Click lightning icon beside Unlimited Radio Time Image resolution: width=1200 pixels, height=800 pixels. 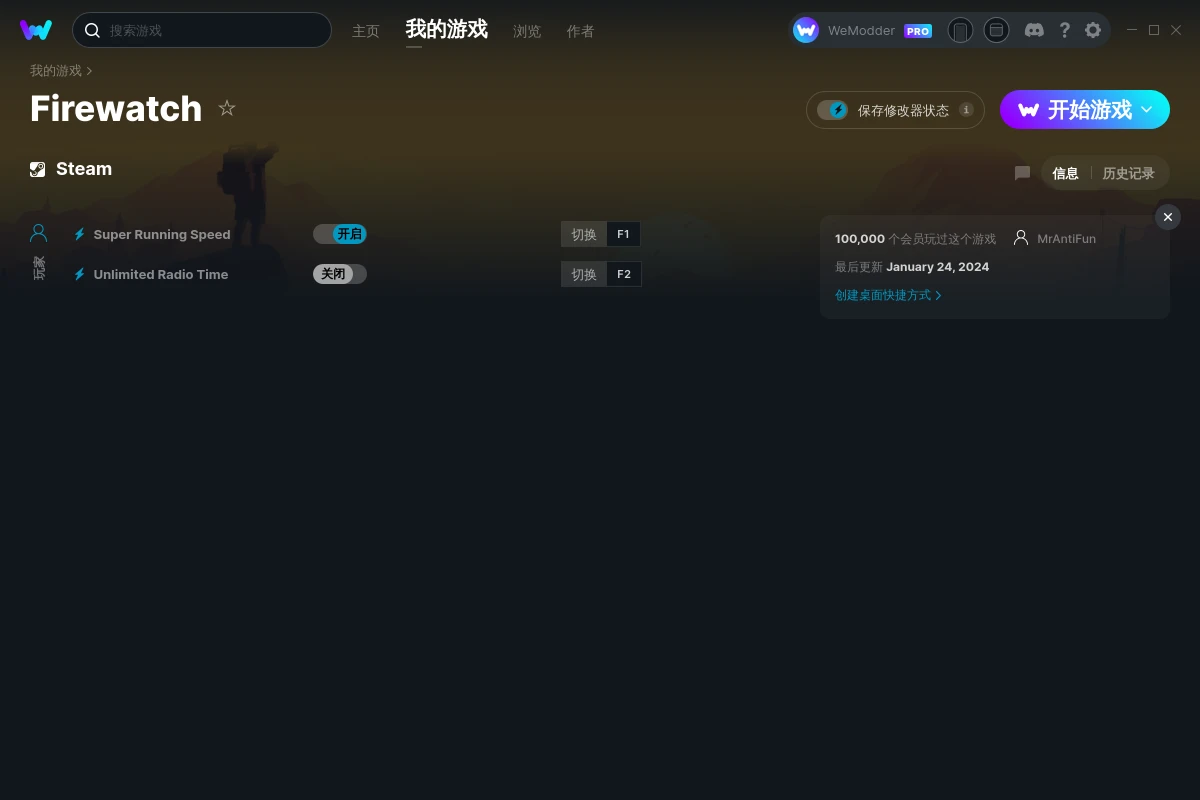coord(80,274)
